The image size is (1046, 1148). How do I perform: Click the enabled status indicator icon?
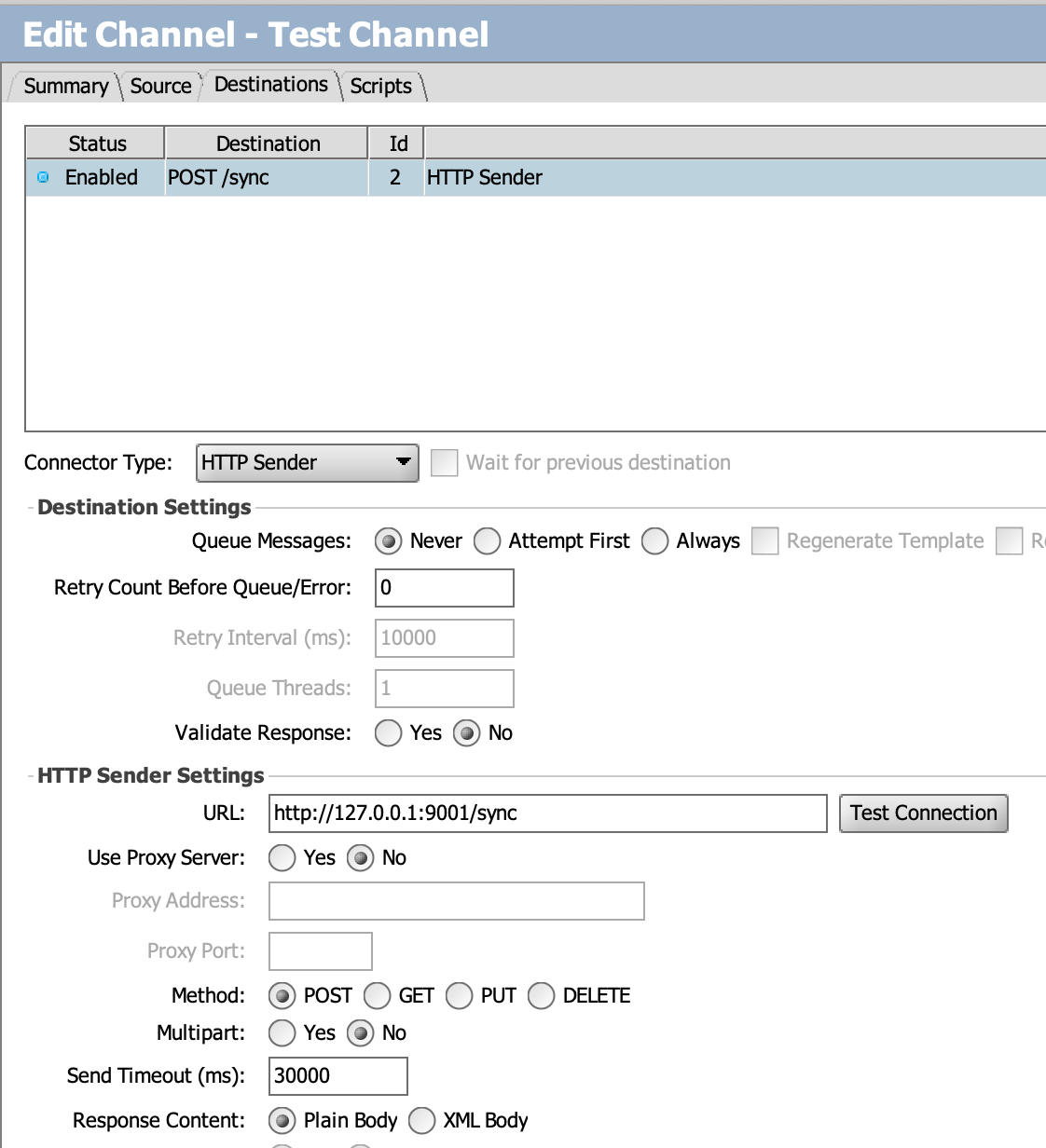click(41, 177)
